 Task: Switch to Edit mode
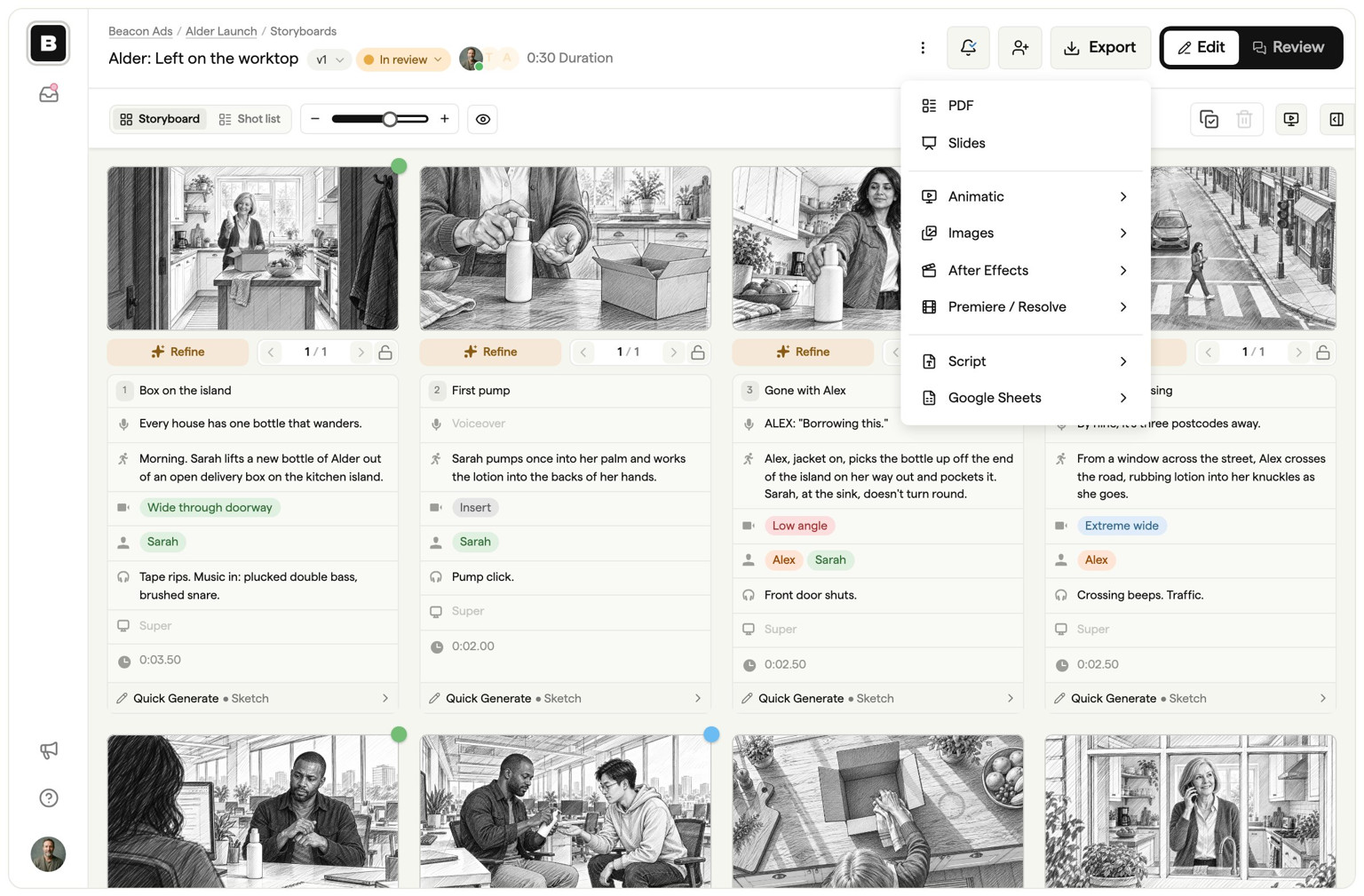click(x=1201, y=48)
